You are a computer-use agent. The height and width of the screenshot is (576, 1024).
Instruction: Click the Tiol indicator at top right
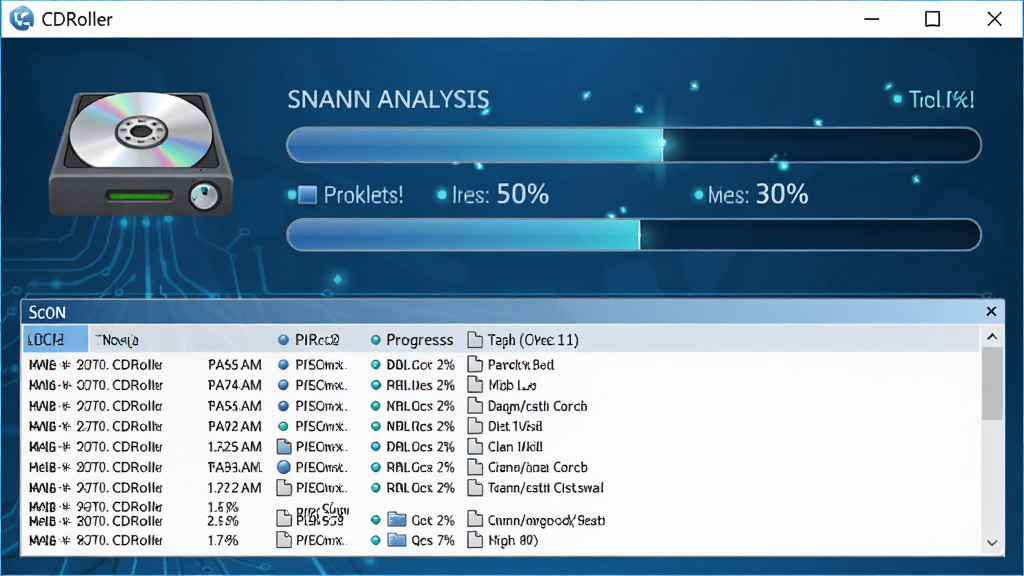pyautogui.click(x=934, y=99)
